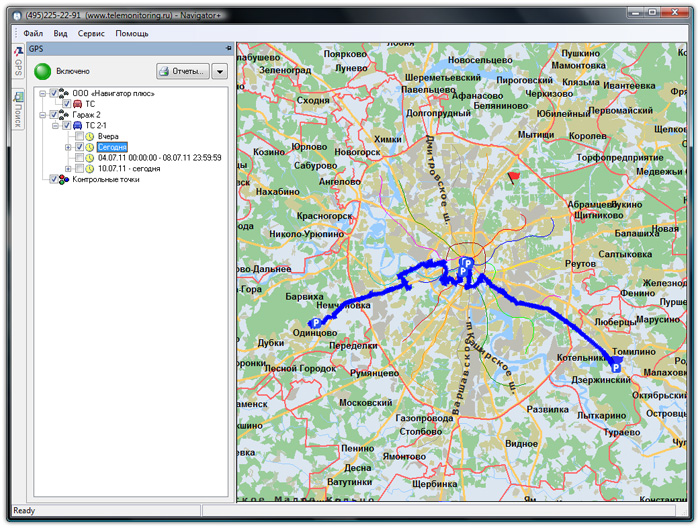Click the Контрольные точки colored dots icon
700x528 pixels.
pos(64,180)
